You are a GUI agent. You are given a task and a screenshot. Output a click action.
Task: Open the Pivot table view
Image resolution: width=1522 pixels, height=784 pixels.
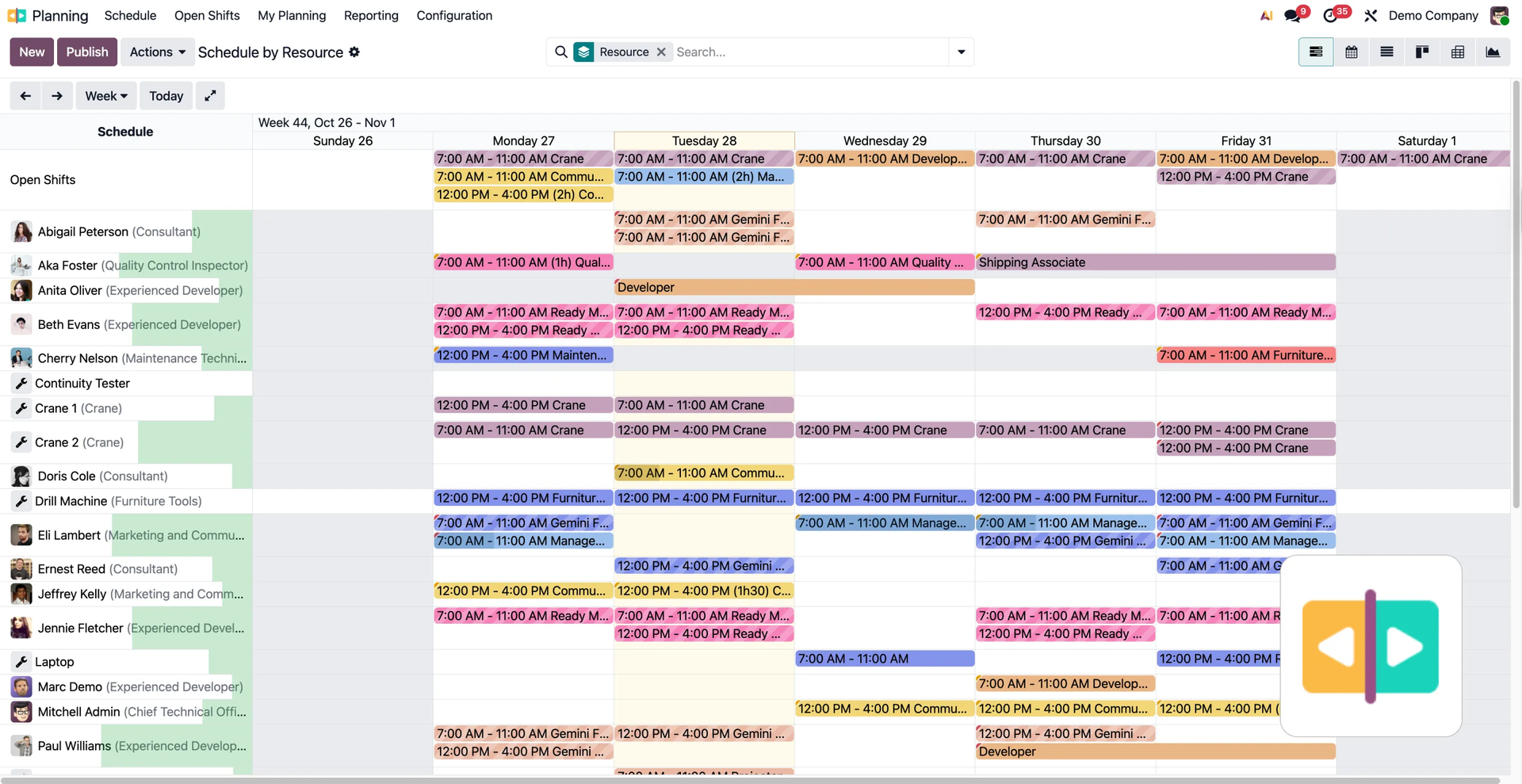click(x=1457, y=52)
